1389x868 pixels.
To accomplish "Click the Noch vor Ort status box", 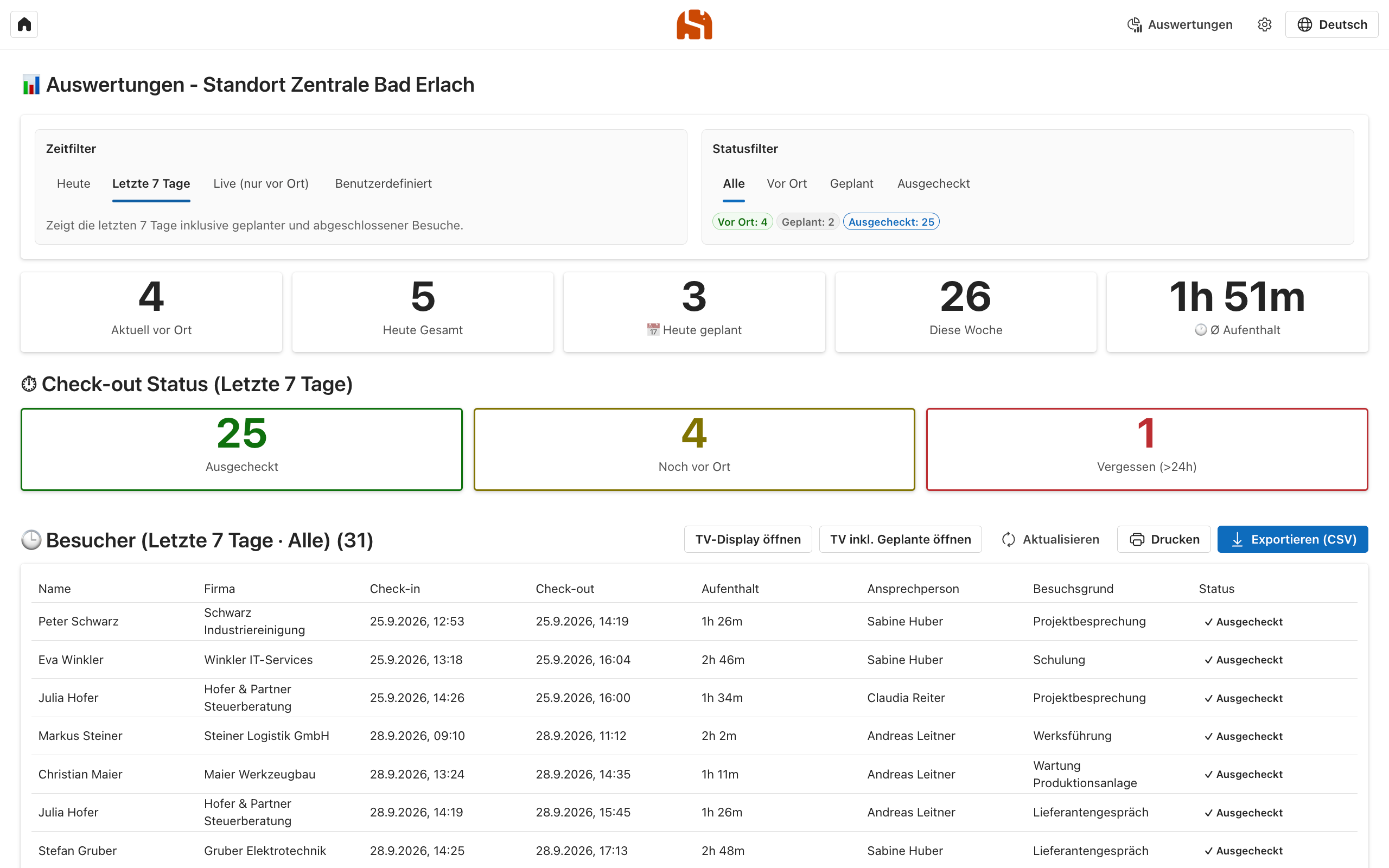I will tap(694, 449).
